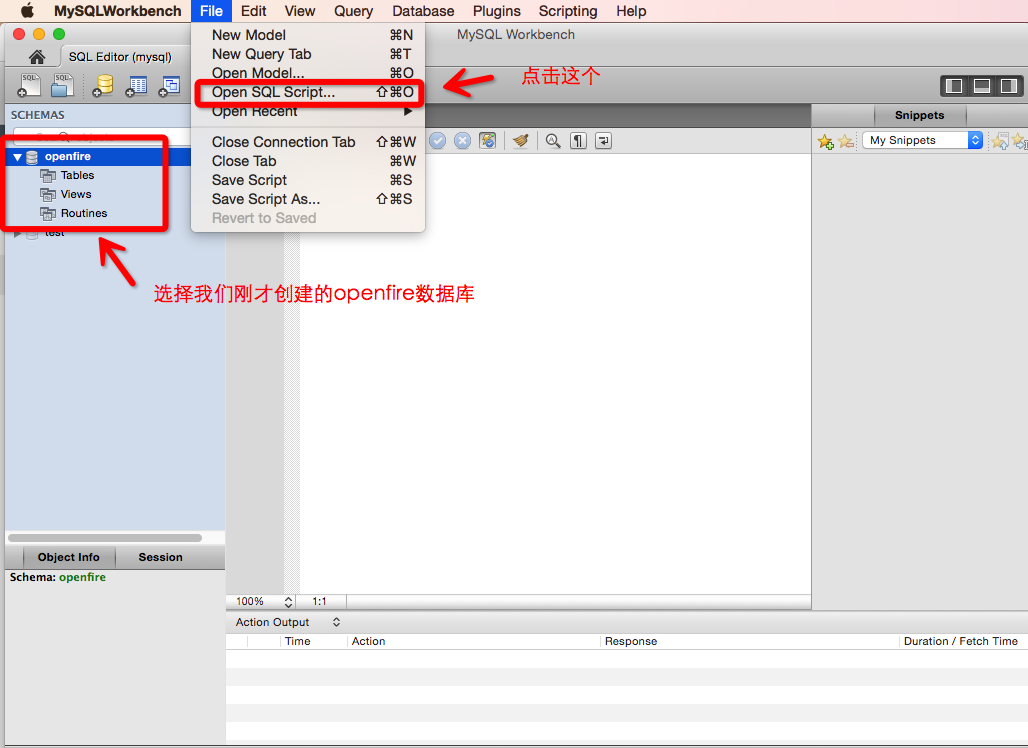Choose Close Tab menu item
This screenshot has height=748, width=1028.
pos(309,161)
